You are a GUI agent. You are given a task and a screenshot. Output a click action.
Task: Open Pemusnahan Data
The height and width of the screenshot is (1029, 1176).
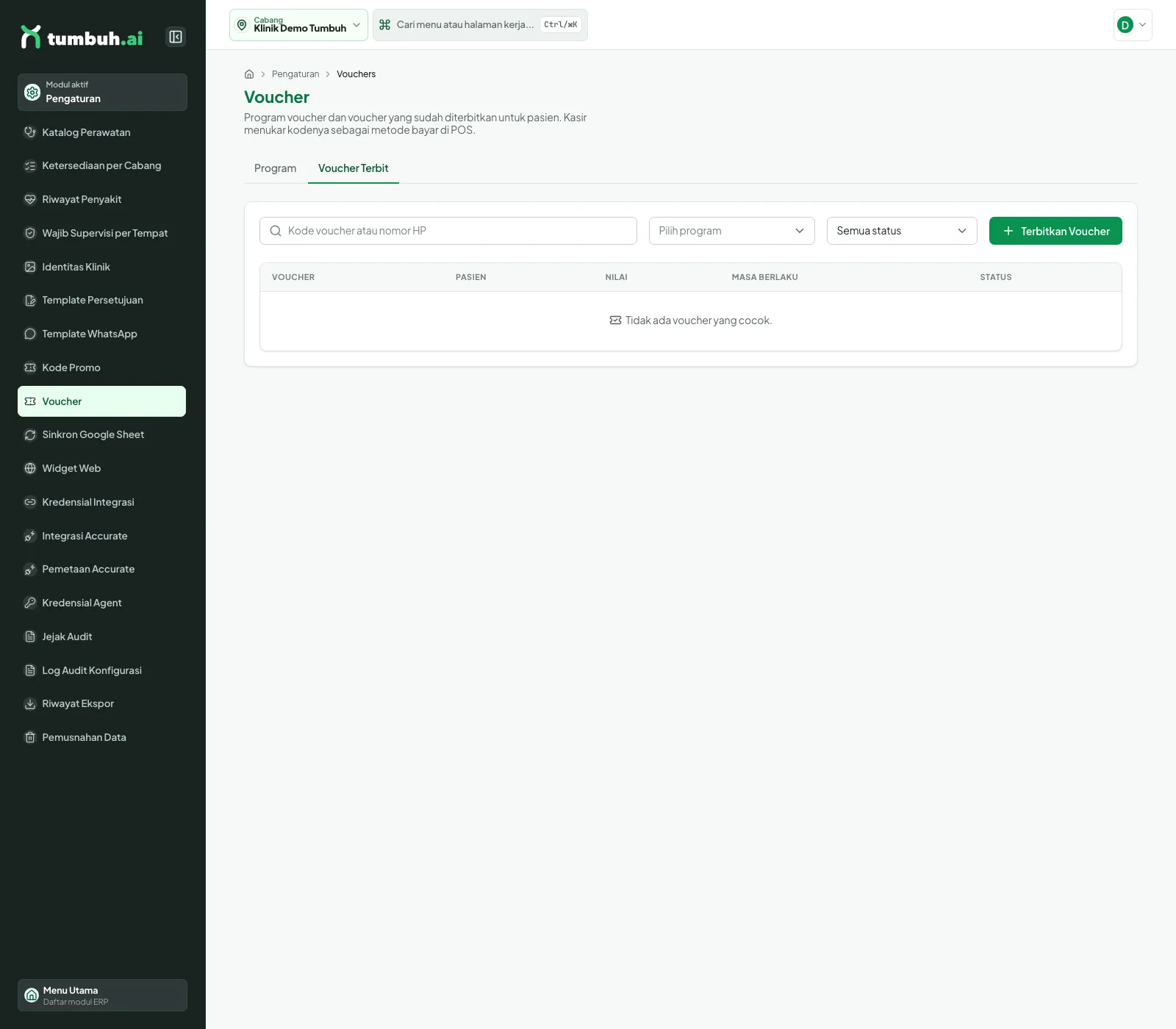tap(101, 737)
